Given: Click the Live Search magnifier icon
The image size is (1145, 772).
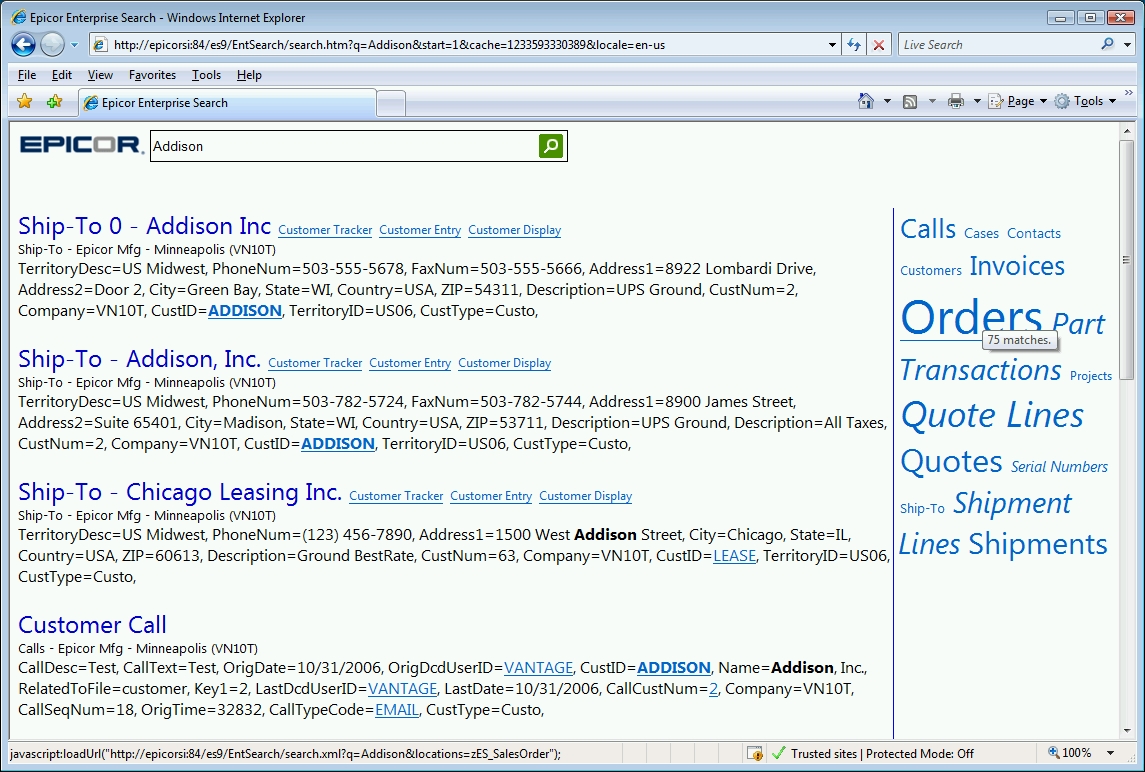Looking at the screenshot, I should point(1108,44).
